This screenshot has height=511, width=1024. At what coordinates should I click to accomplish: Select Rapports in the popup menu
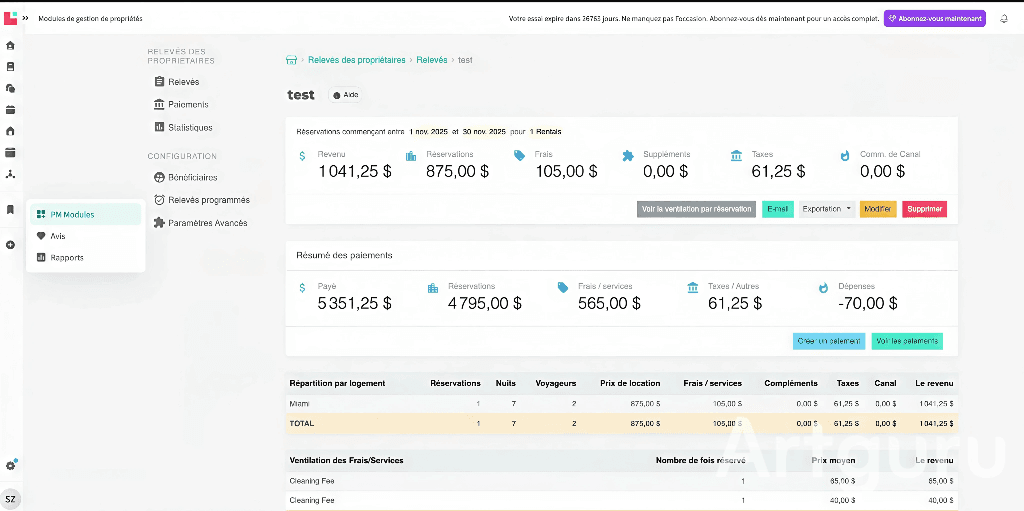(x=85, y=257)
